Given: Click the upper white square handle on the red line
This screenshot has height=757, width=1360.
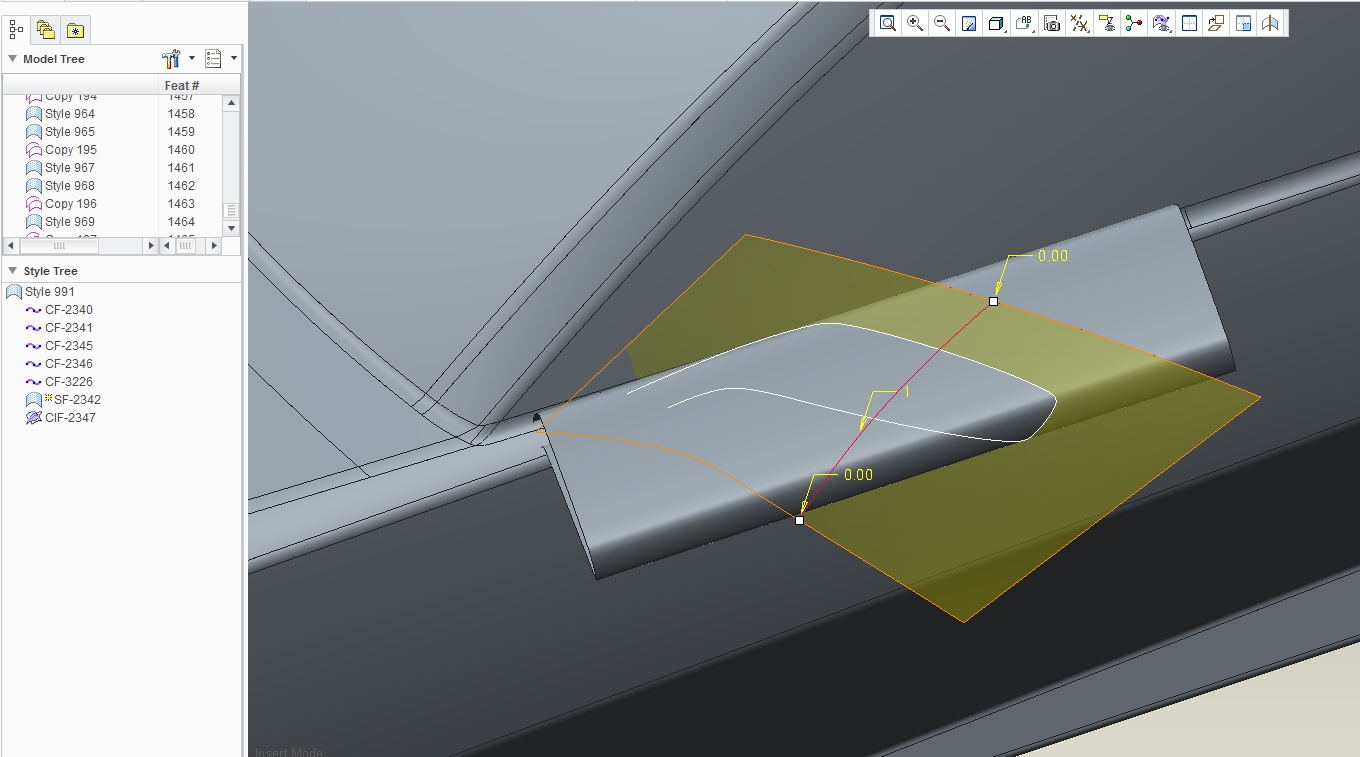Looking at the screenshot, I should click(993, 301).
